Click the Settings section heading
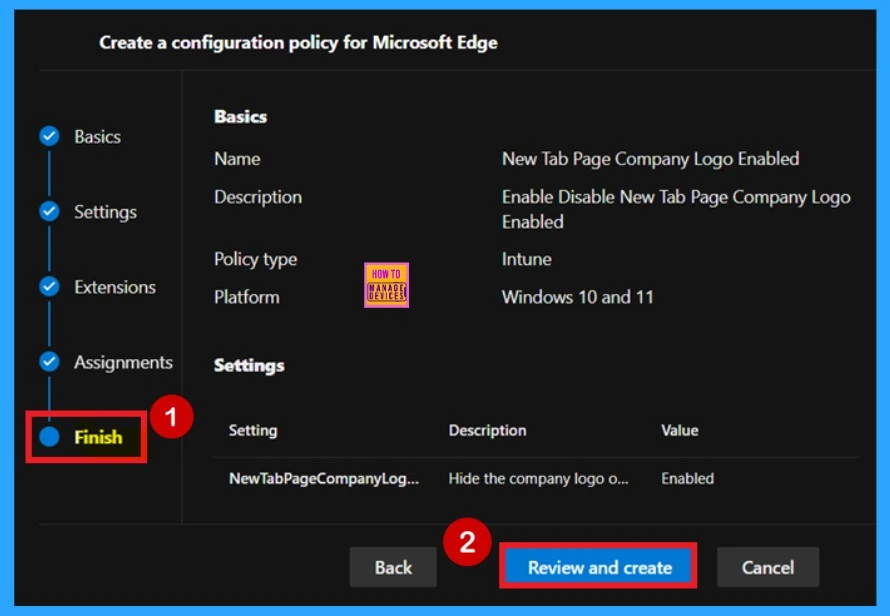This screenshot has height=616, width=890. click(x=249, y=366)
